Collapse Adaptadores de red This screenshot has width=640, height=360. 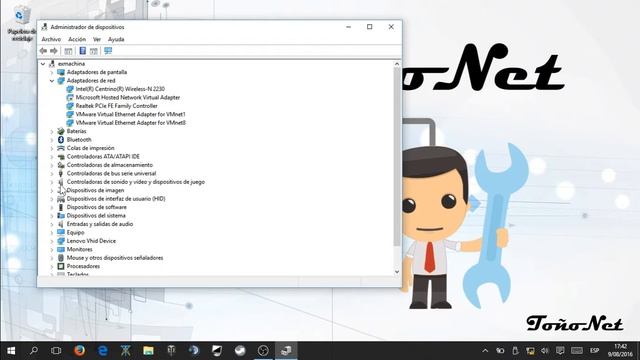52,81
